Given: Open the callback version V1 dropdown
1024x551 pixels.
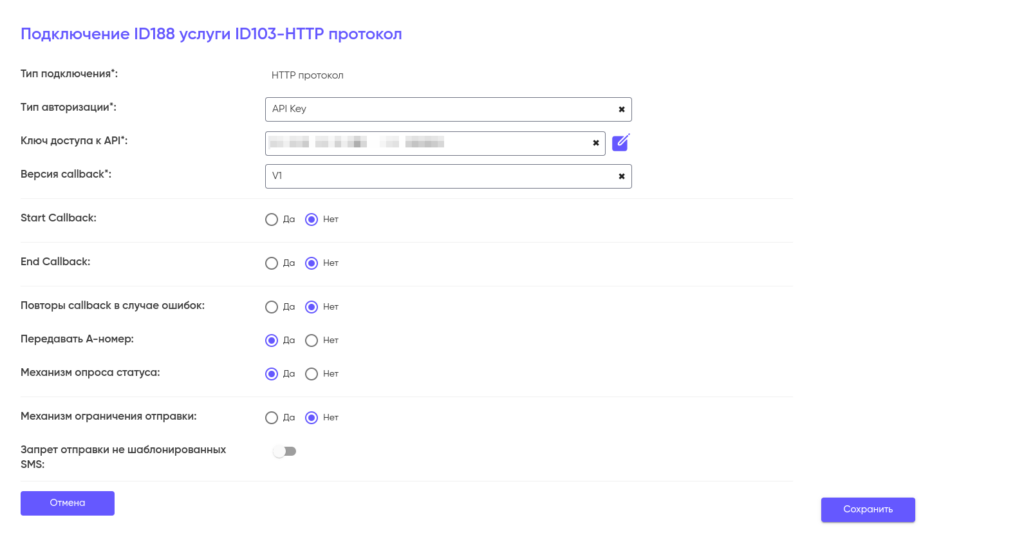Looking at the screenshot, I should (440, 176).
